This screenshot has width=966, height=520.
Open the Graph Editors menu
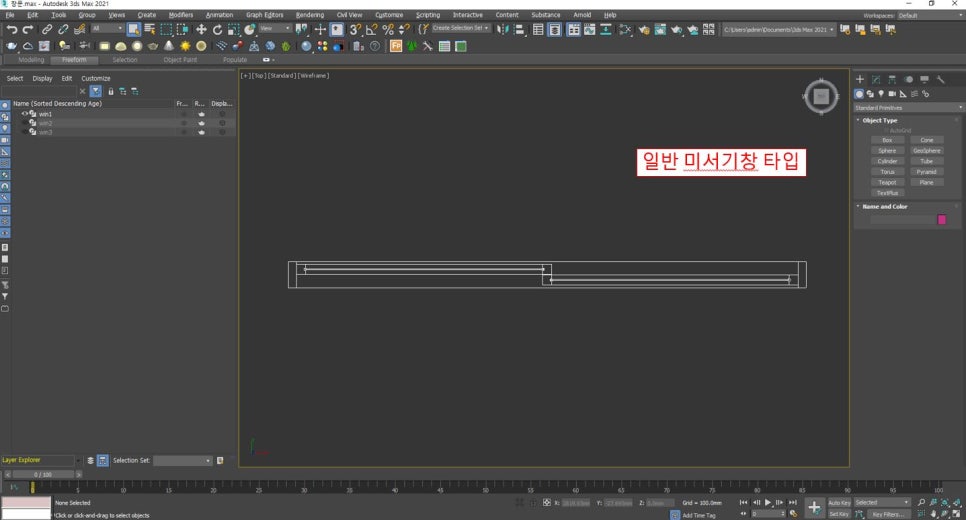pyautogui.click(x=264, y=15)
